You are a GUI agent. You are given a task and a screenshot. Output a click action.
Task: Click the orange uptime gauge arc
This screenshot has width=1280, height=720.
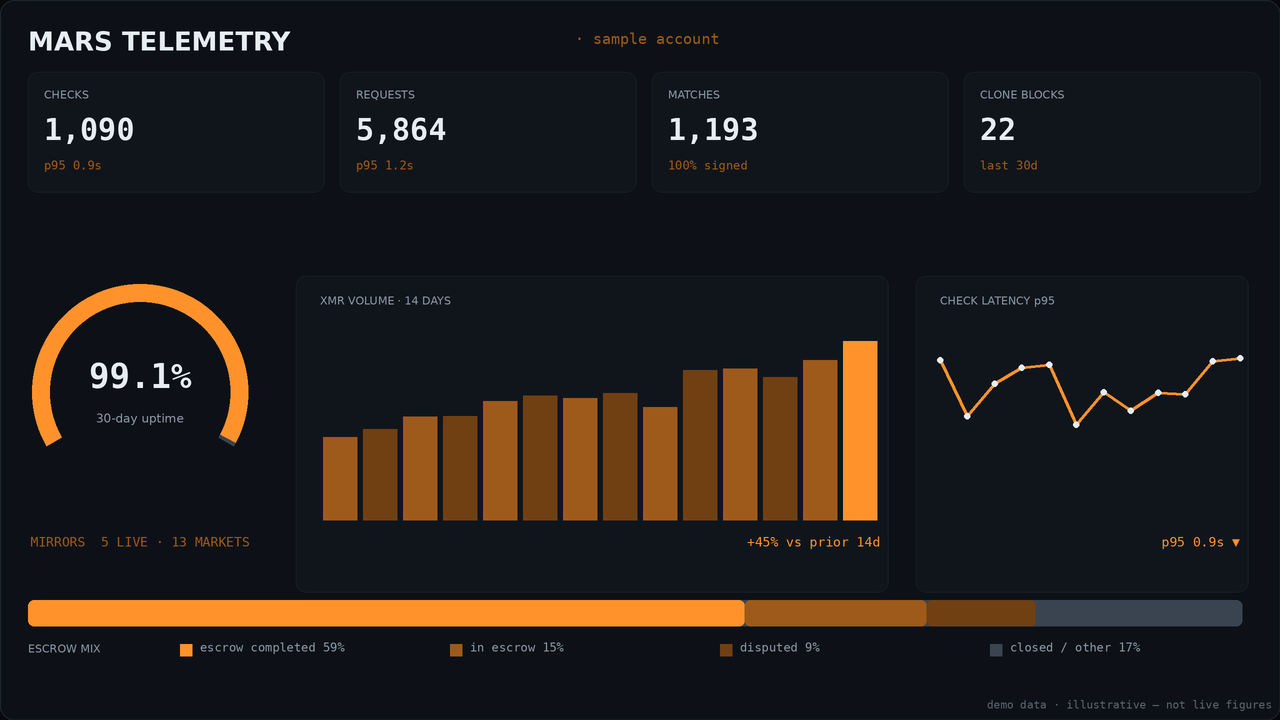(x=140, y=292)
